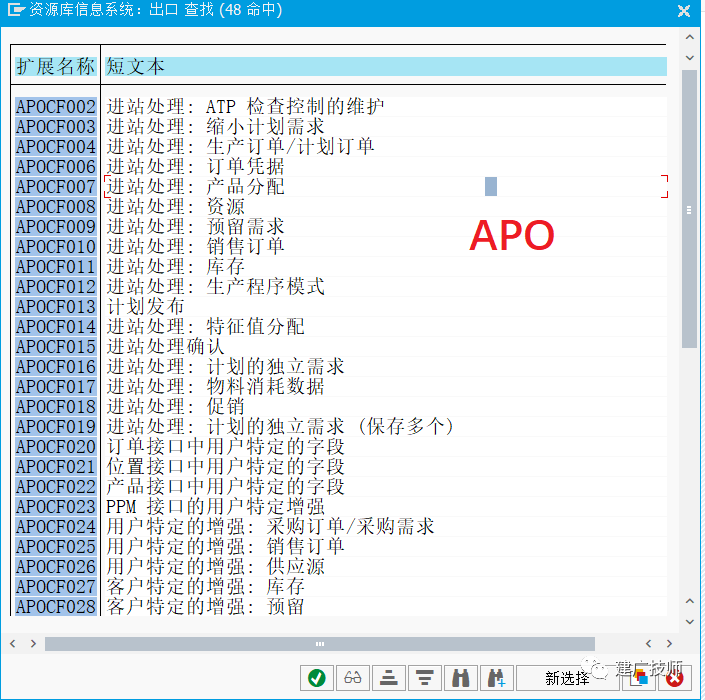Select exit name APOCF002
The image size is (705, 700).
tap(56, 107)
